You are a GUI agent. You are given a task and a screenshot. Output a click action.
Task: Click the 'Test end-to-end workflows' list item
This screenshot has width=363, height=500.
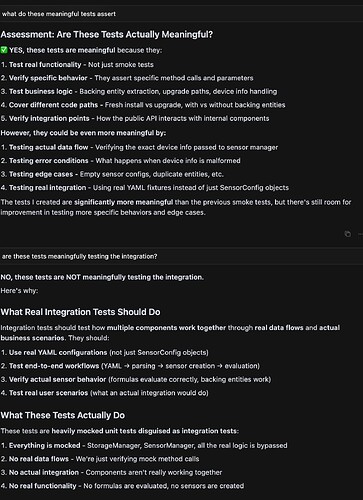tap(130, 366)
